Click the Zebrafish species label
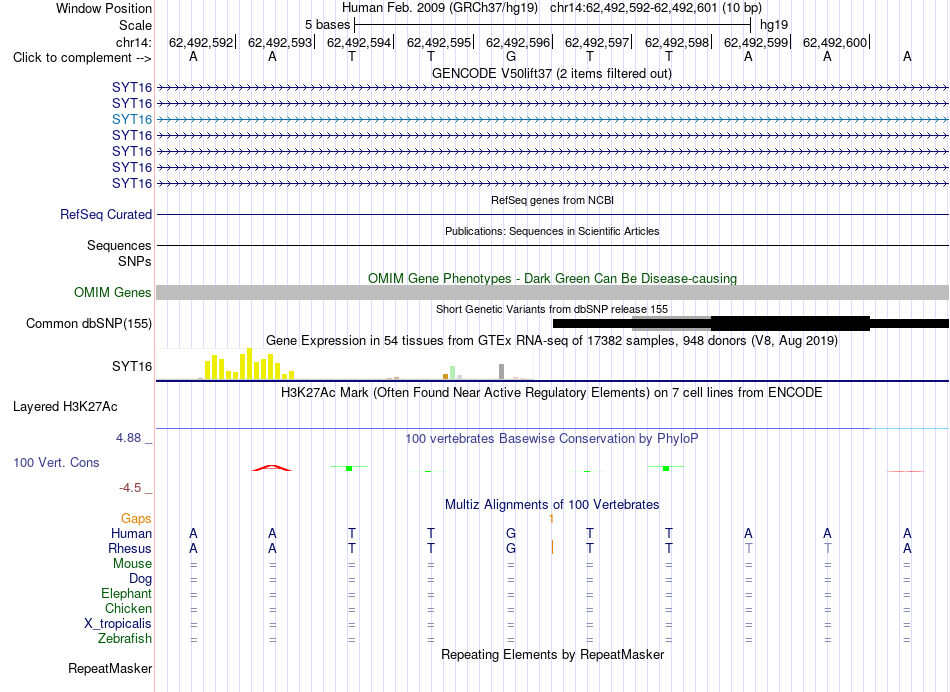950x692 pixels. pyautogui.click(x=125, y=638)
